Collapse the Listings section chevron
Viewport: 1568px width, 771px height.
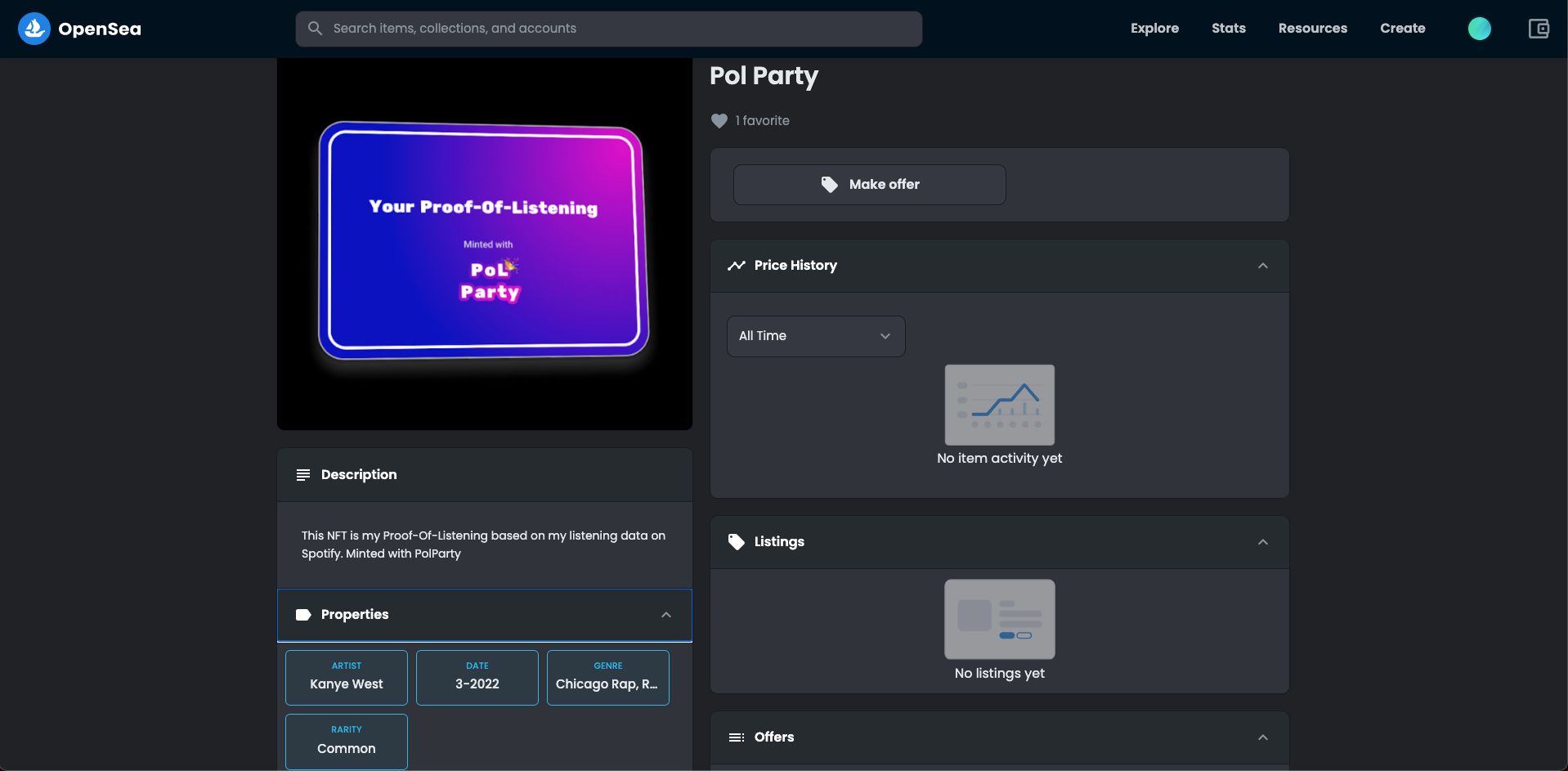1262,542
